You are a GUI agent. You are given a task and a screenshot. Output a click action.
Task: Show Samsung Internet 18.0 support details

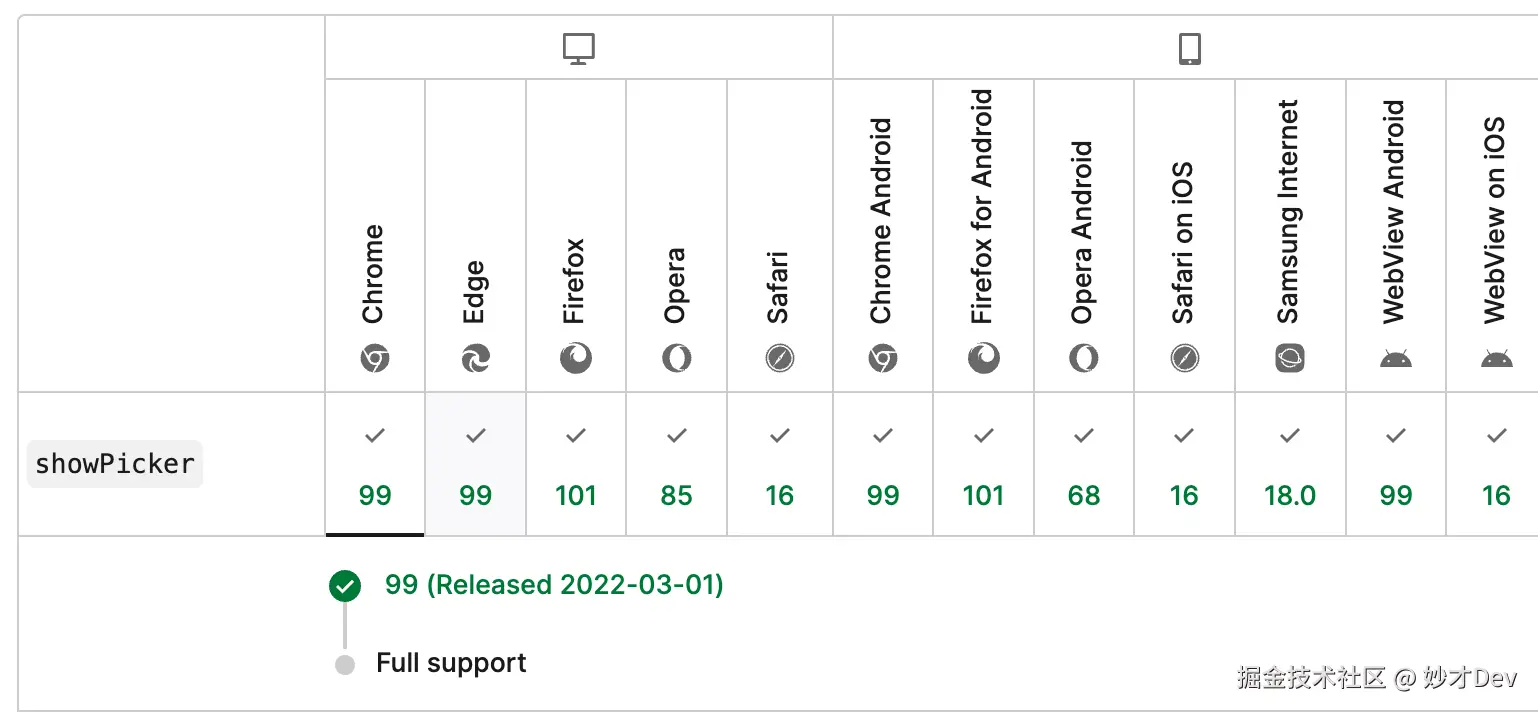(x=1290, y=465)
